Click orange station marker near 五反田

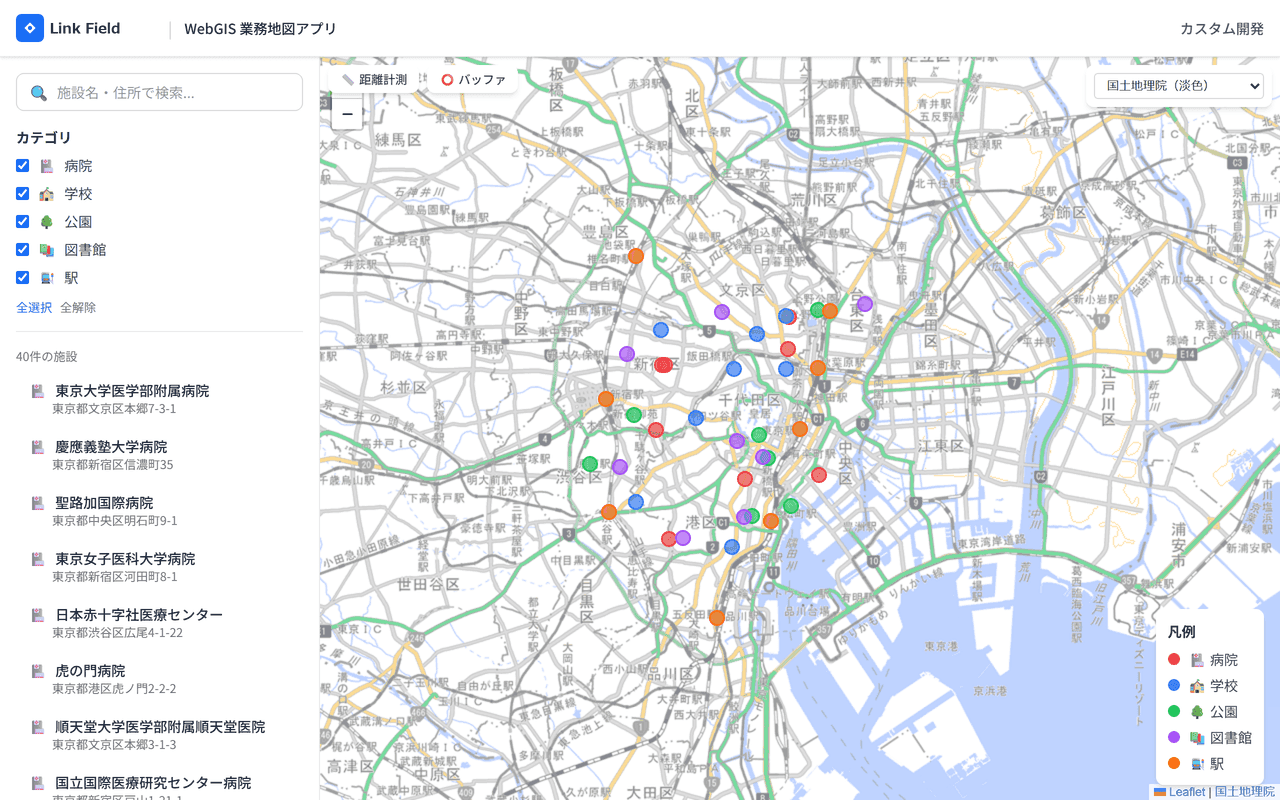[x=717, y=618]
